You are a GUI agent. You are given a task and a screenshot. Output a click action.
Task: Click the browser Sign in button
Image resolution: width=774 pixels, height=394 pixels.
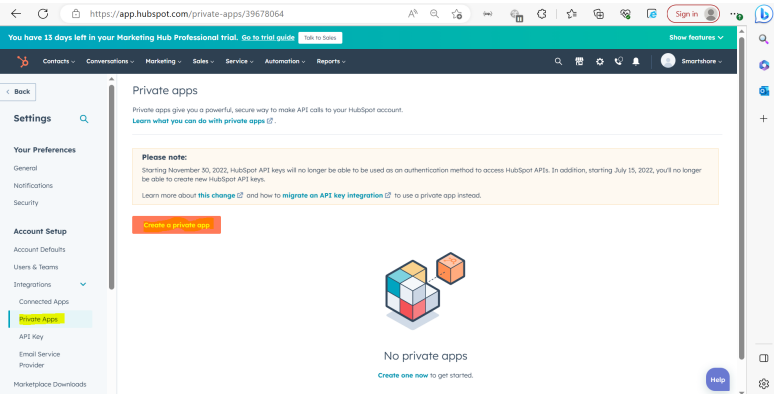tap(693, 14)
